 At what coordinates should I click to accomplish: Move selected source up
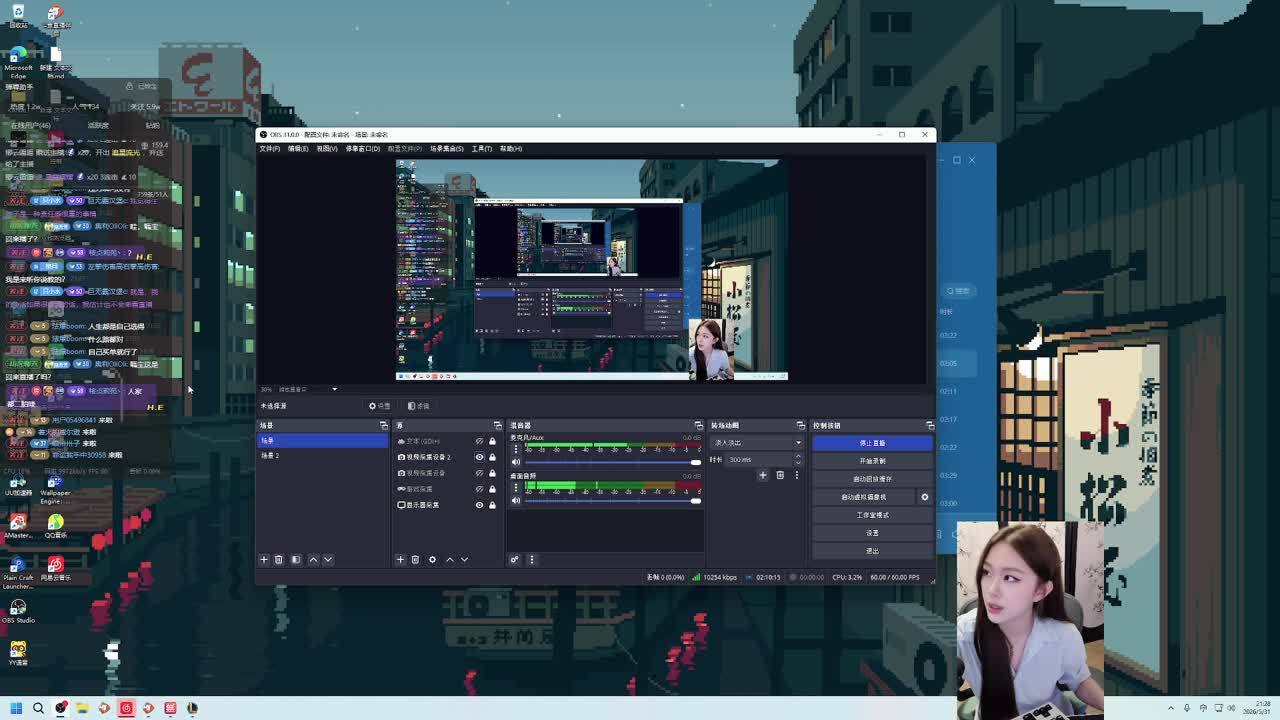(449, 560)
